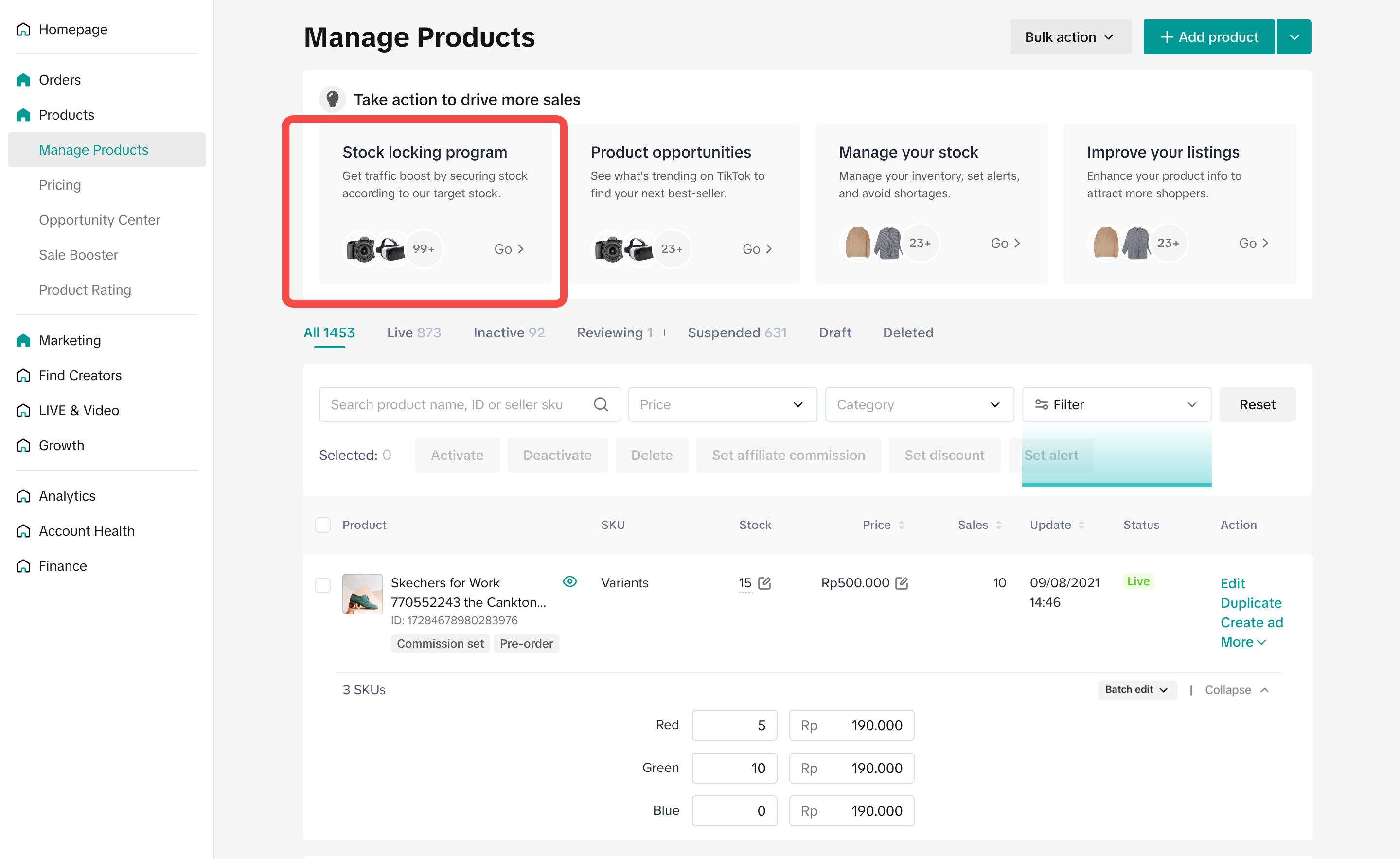Click the search magnifier icon
This screenshot has width=1400, height=859.
click(601, 404)
